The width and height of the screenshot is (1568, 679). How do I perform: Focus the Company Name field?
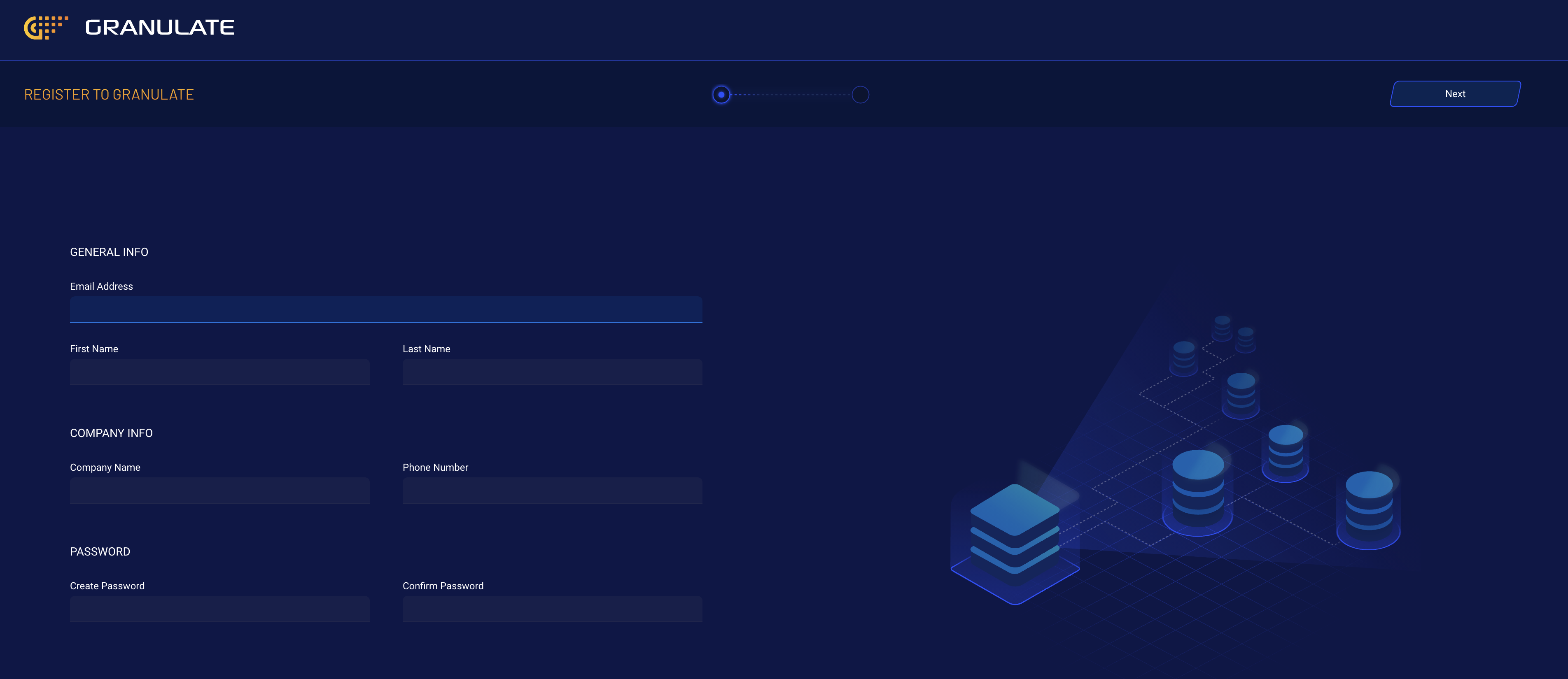click(x=220, y=491)
